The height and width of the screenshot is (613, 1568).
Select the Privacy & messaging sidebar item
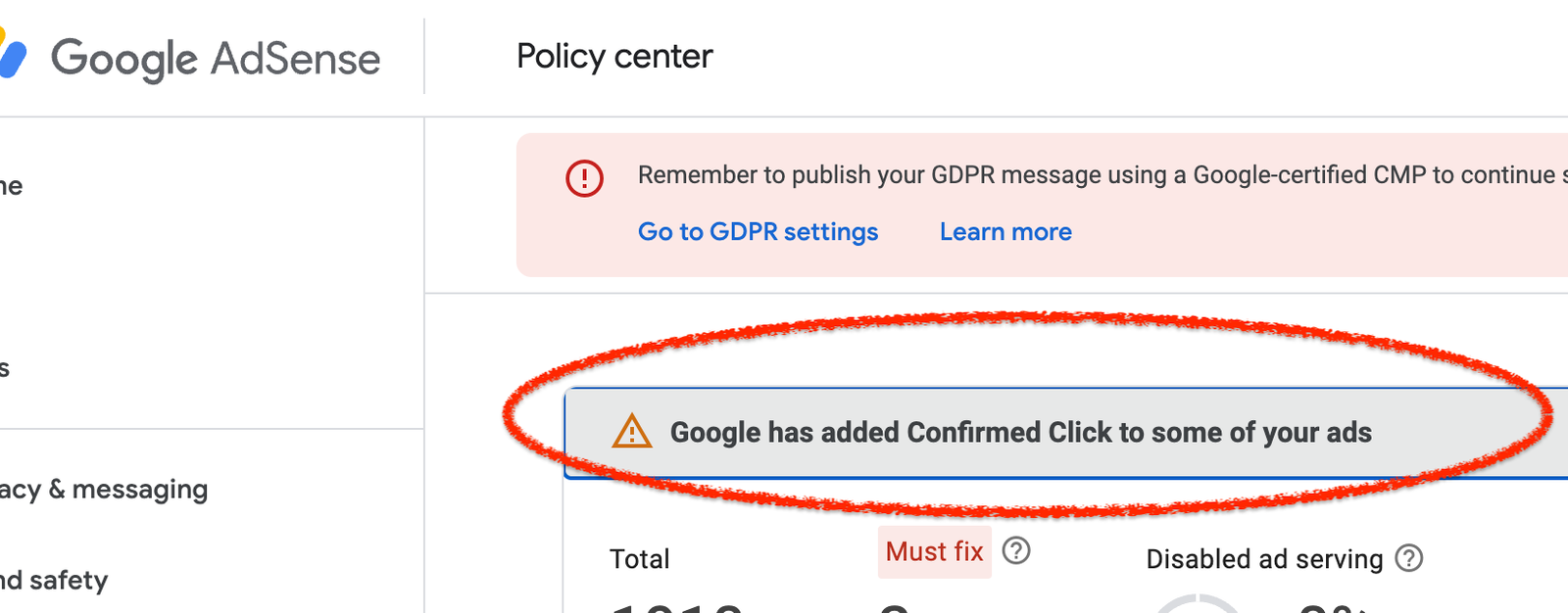[104, 489]
